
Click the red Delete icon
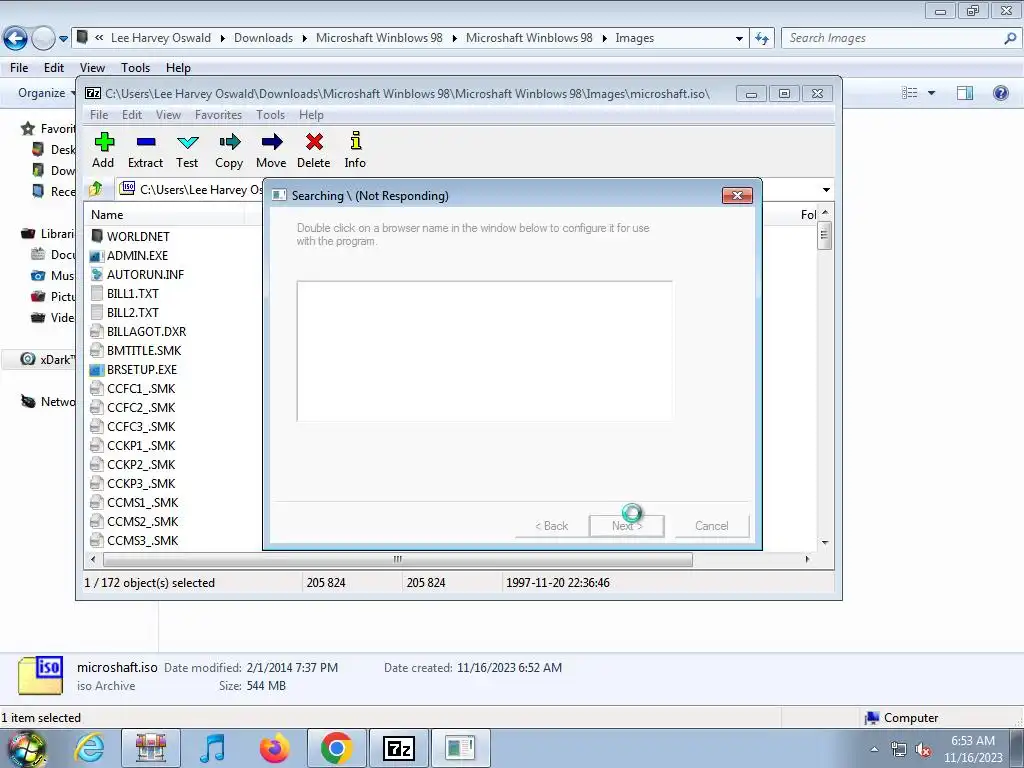pos(313,150)
